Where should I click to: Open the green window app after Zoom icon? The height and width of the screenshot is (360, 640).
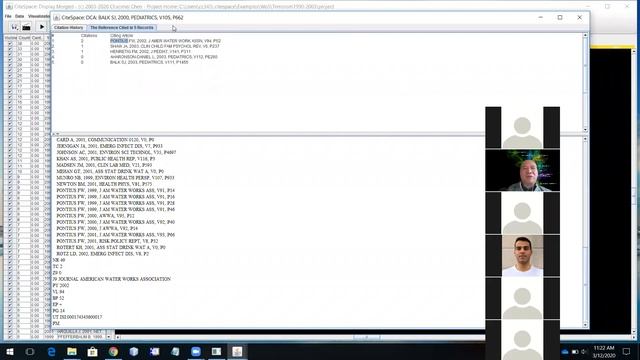(216, 351)
